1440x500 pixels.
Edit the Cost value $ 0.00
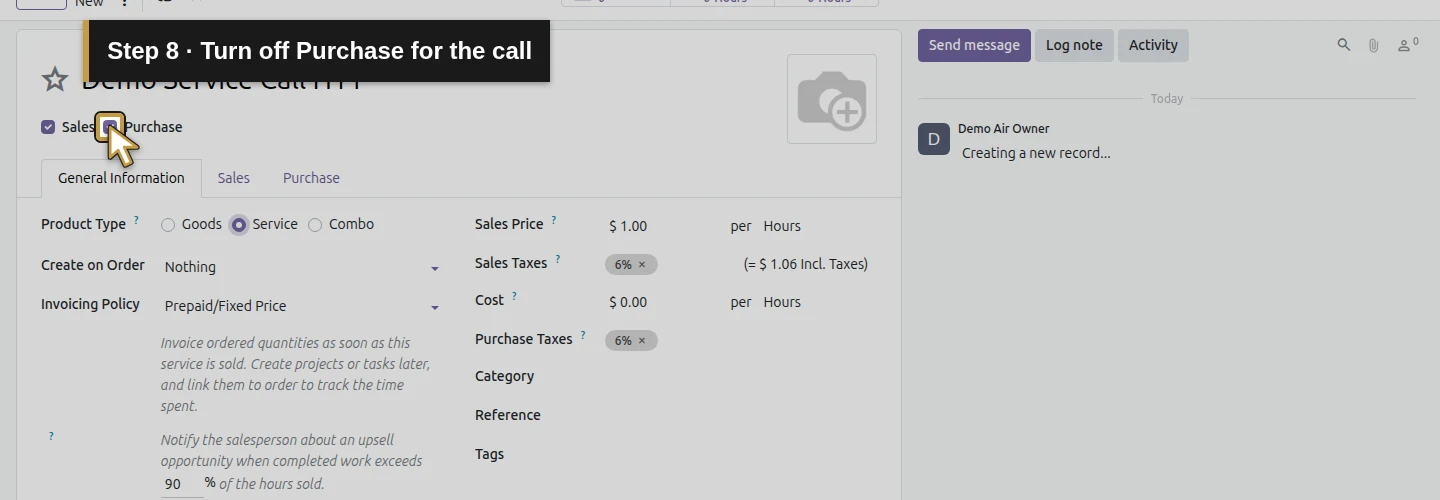(x=662, y=302)
